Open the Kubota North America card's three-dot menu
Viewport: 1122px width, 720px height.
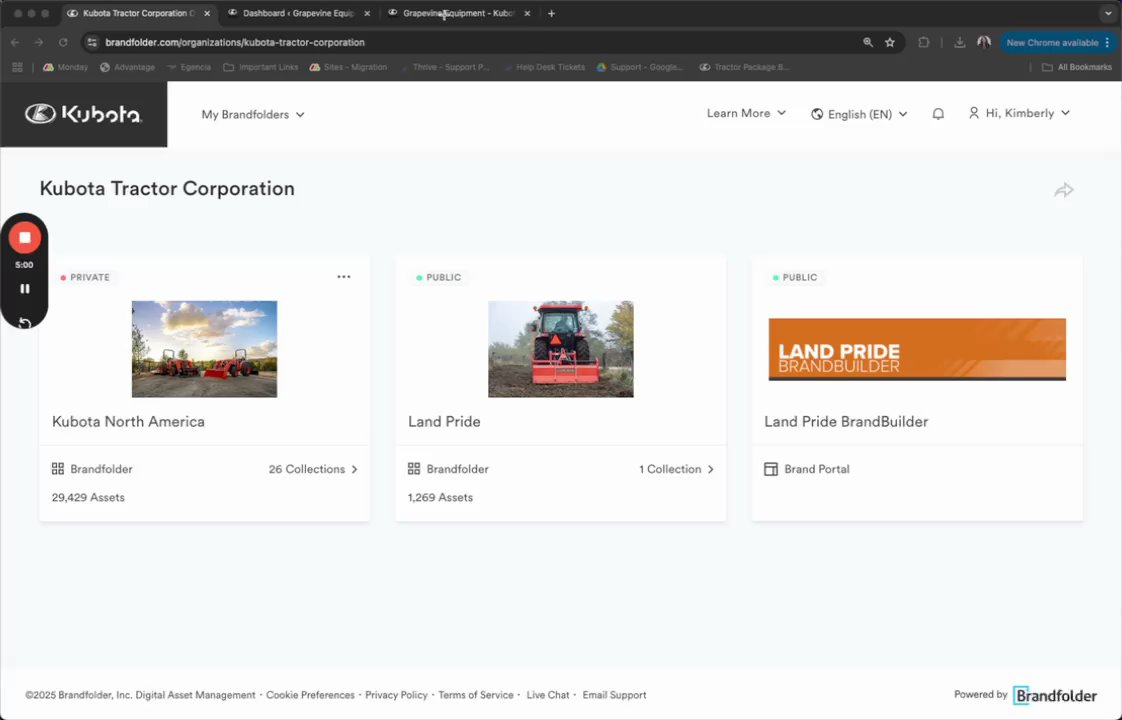pos(343,277)
